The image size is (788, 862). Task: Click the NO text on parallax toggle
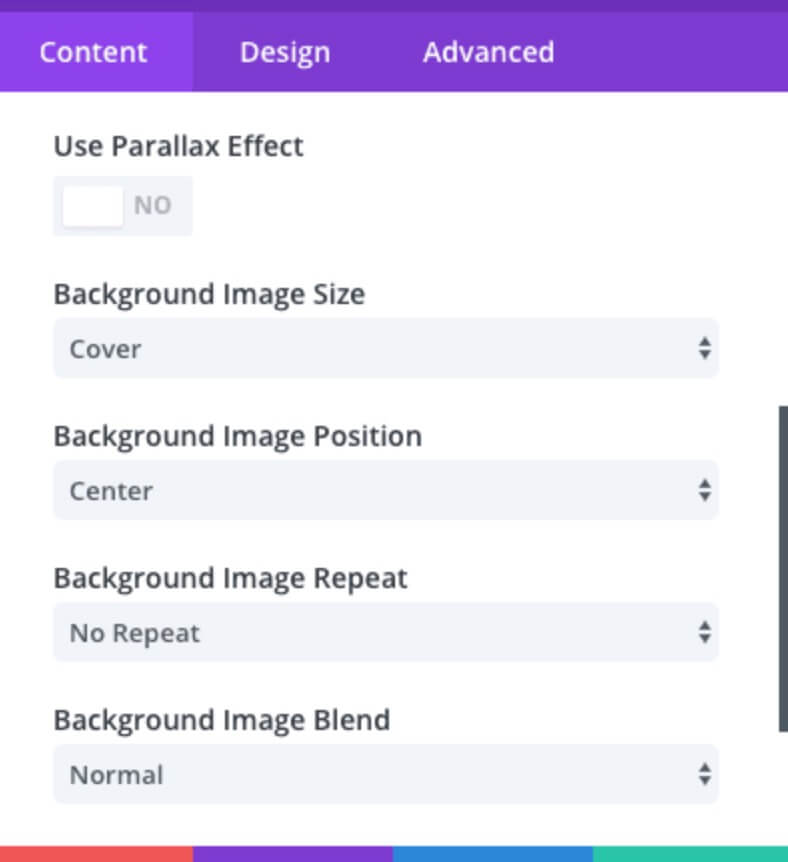tap(153, 205)
